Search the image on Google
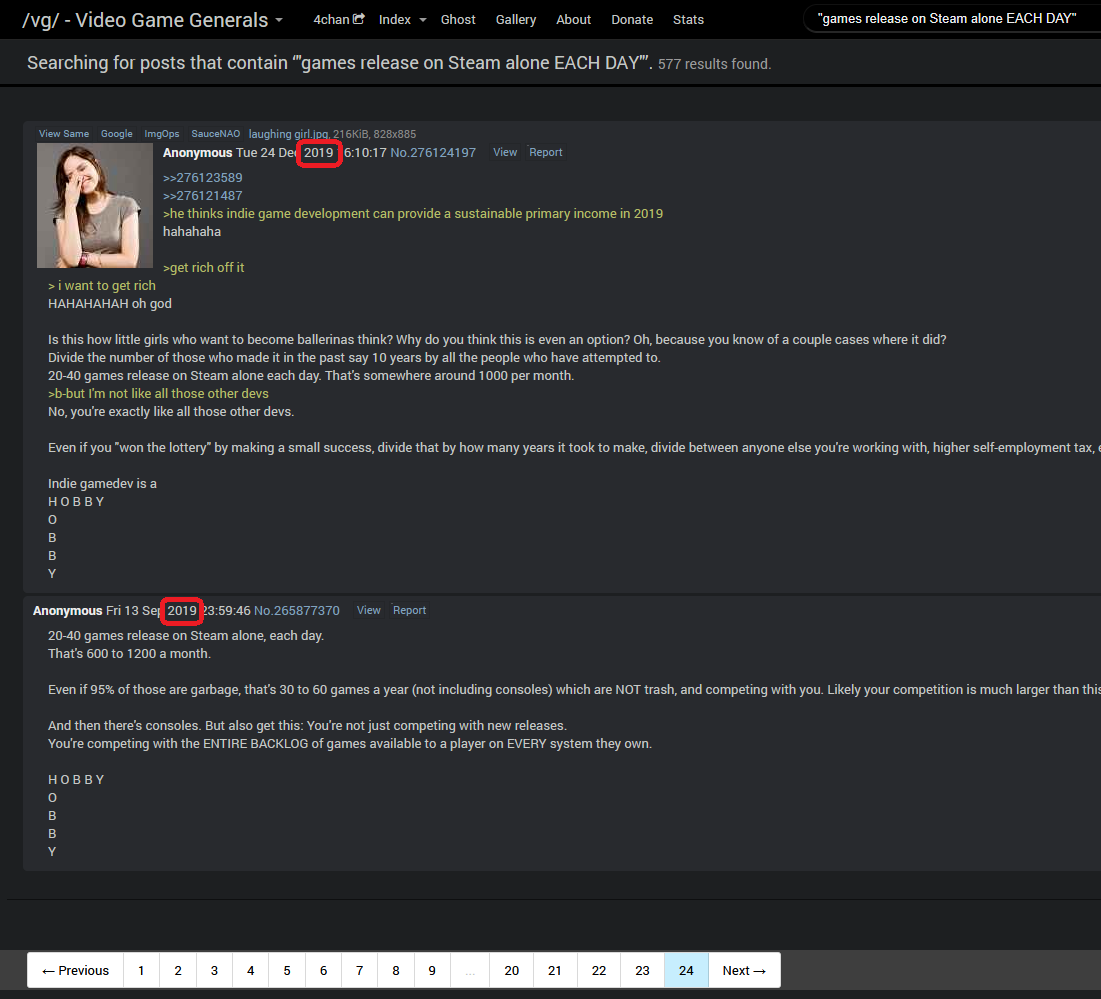Image resolution: width=1101 pixels, height=999 pixels. (117, 133)
